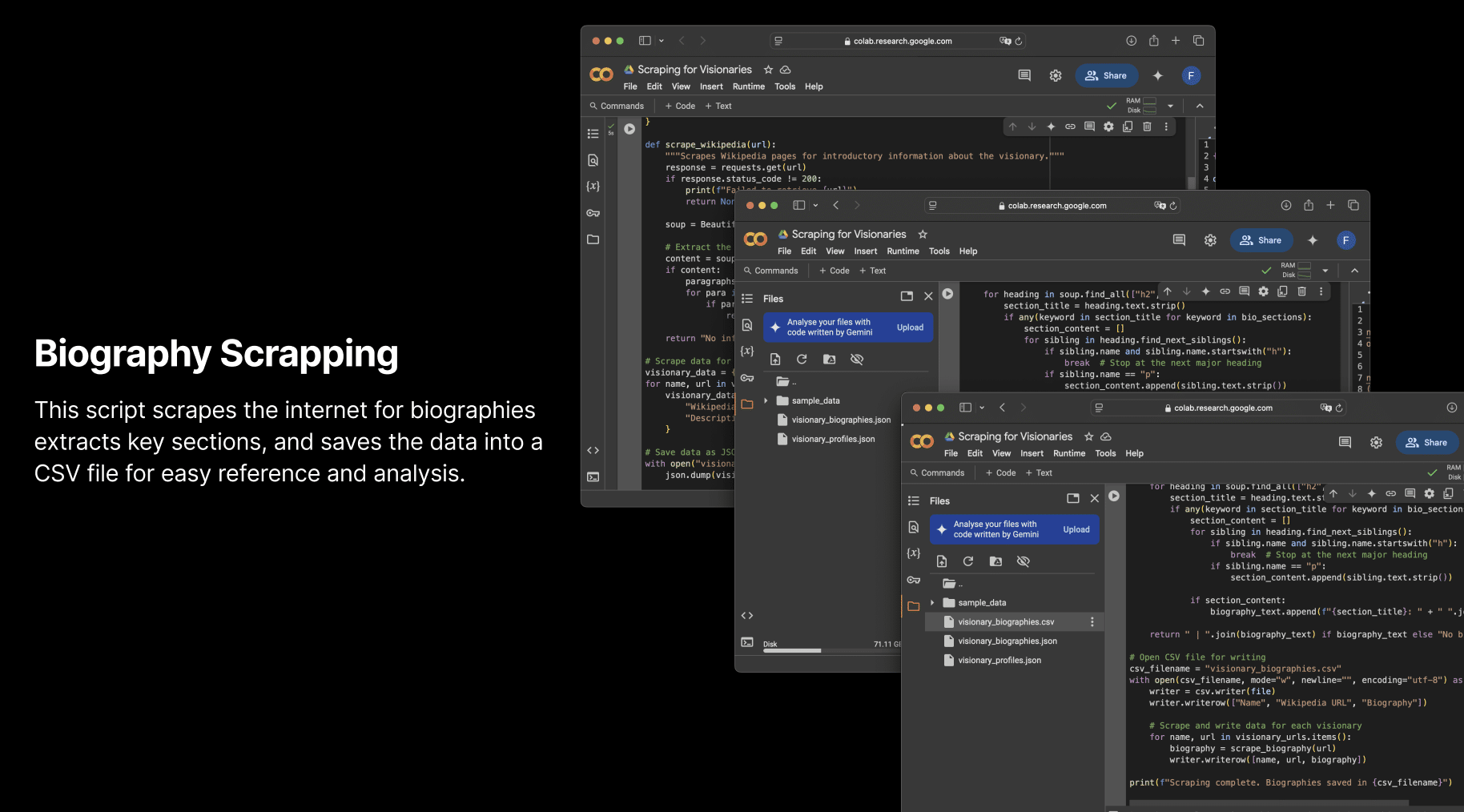The height and width of the screenshot is (812, 1464).
Task: Open Insert menu in front window
Action: point(1032,453)
